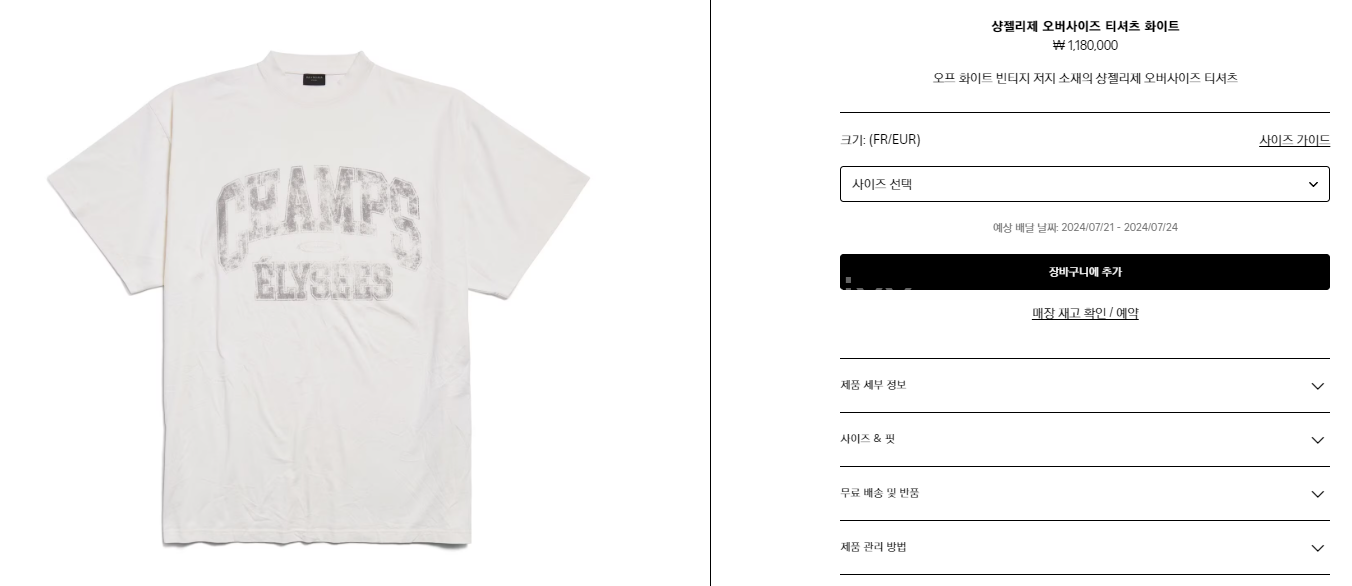
Task: Click the chevron beside 사이즈 & 핏
Action: click(x=1317, y=440)
